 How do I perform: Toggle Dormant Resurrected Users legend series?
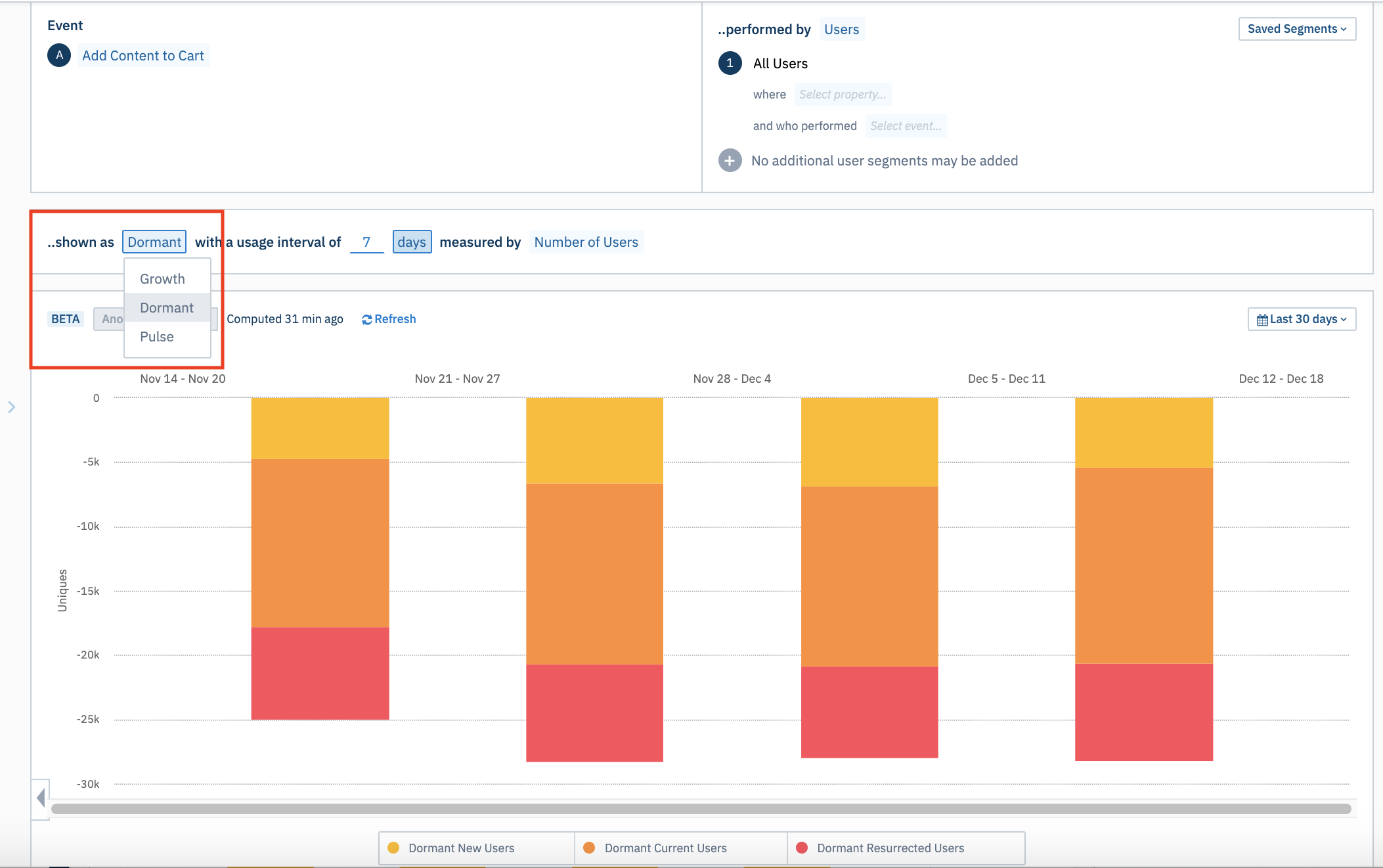[890, 848]
